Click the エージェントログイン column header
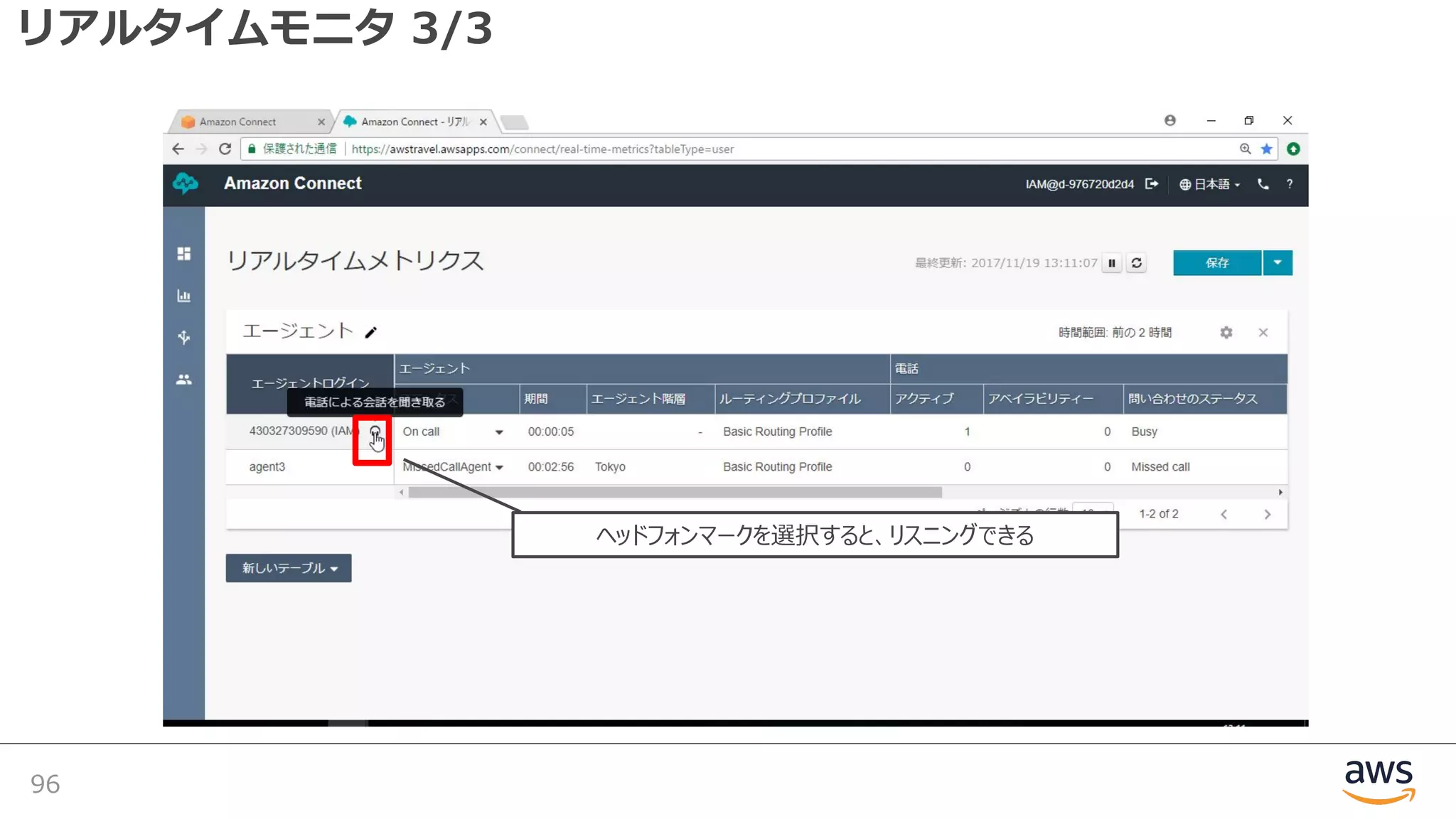This screenshot has width=1456, height=819. coord(310,384)
